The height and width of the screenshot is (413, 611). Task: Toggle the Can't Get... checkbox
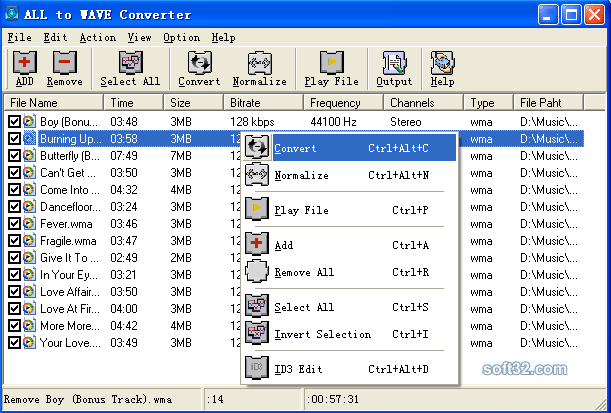(x=14, y=173)
